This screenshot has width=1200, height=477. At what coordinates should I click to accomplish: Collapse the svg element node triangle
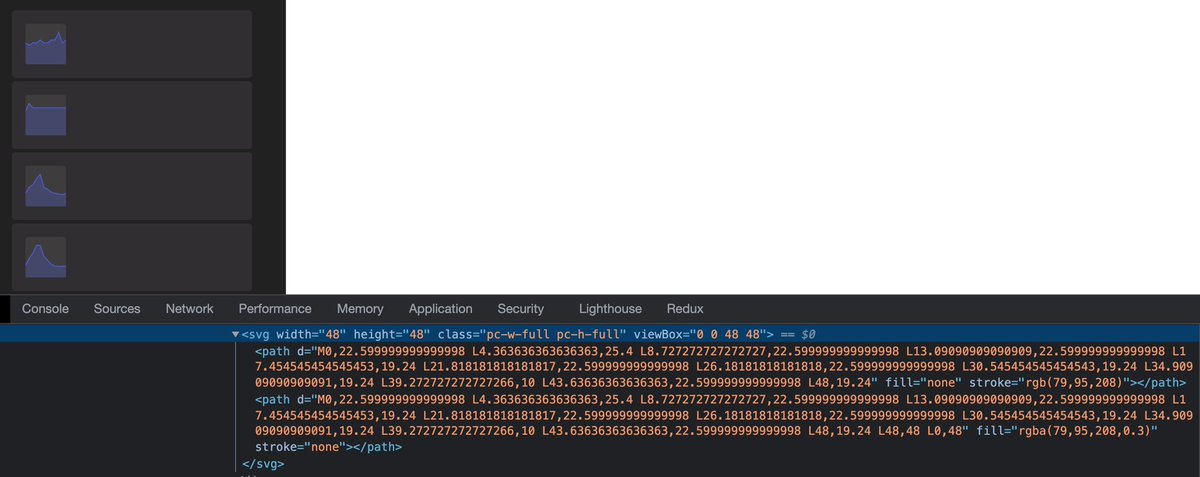236,333
